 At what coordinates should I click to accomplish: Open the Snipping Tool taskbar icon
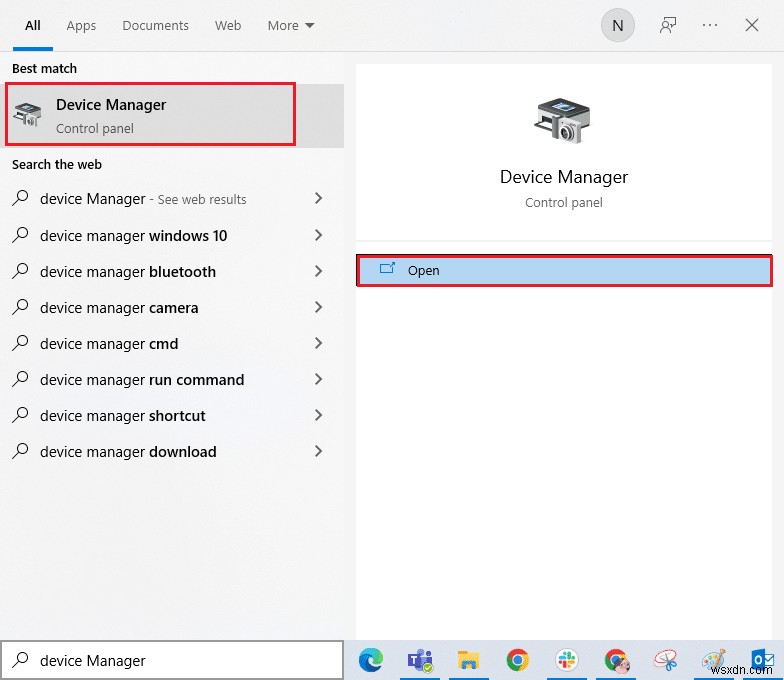[665, 660]
